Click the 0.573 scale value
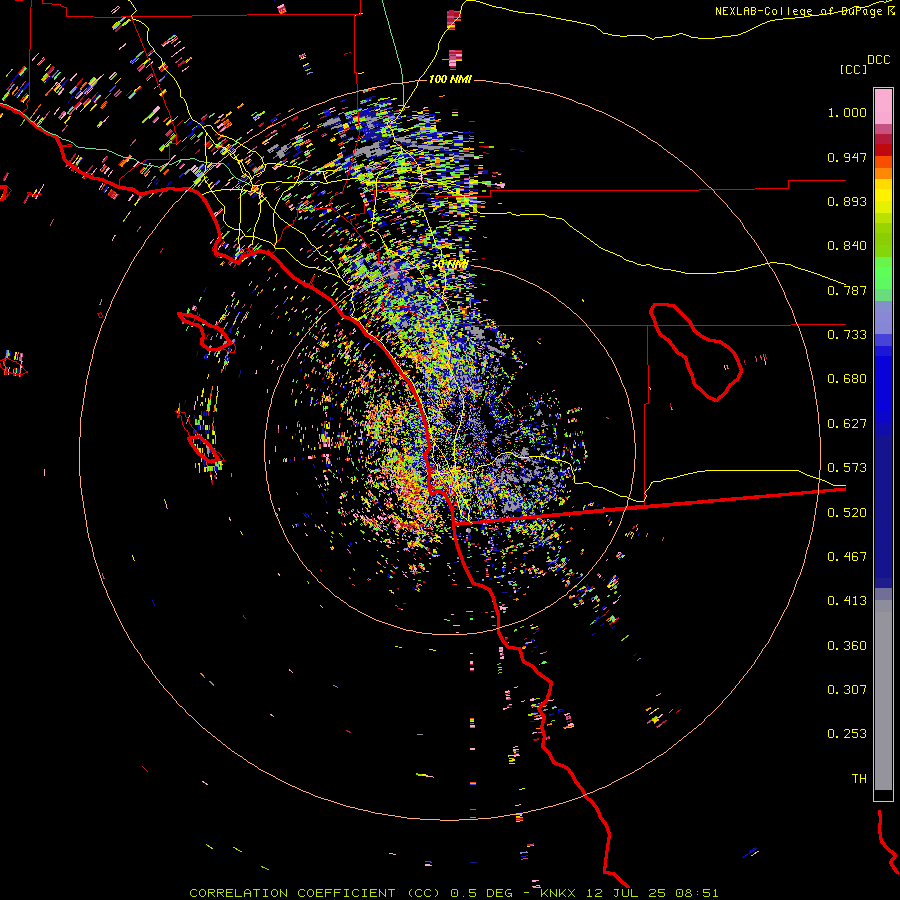Screen dimensions: 900x900 click(847, 468)
